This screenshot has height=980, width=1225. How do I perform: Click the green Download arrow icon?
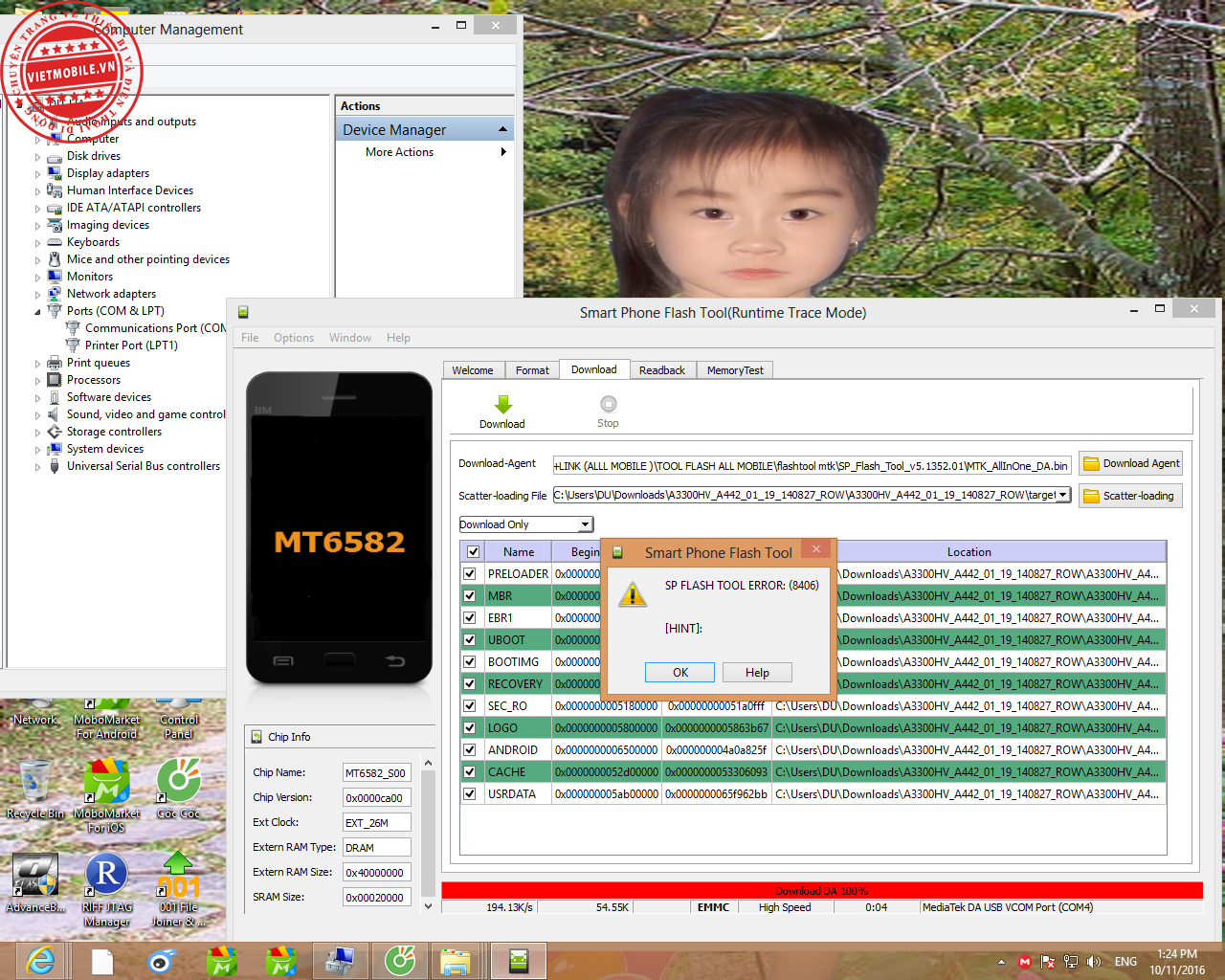point(502,404)
